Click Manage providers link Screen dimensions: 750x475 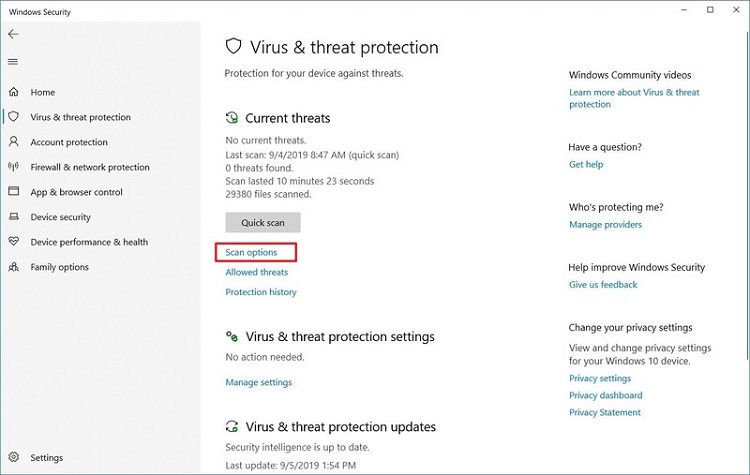coord(606,224)
